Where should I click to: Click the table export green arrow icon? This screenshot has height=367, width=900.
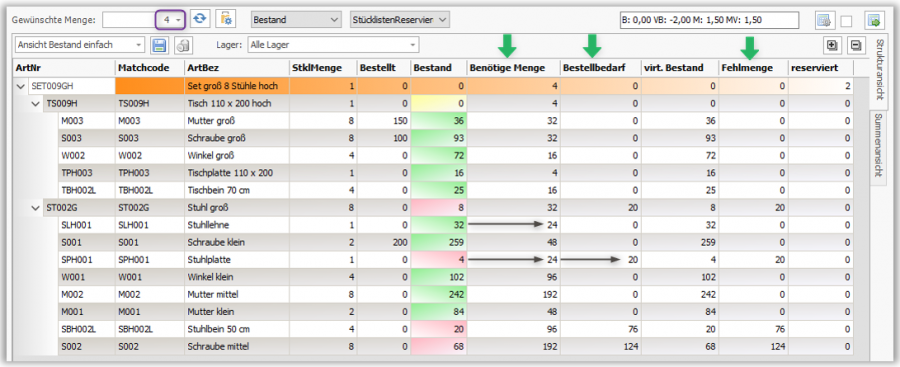coord(875,21)
